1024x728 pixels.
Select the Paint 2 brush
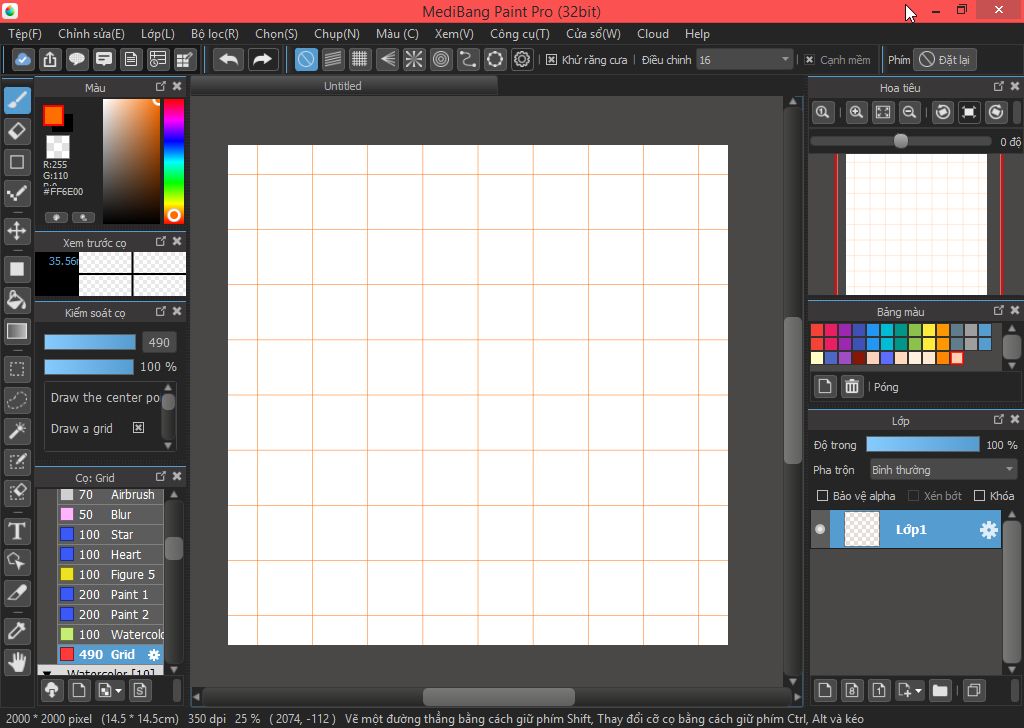pos(110,614)
